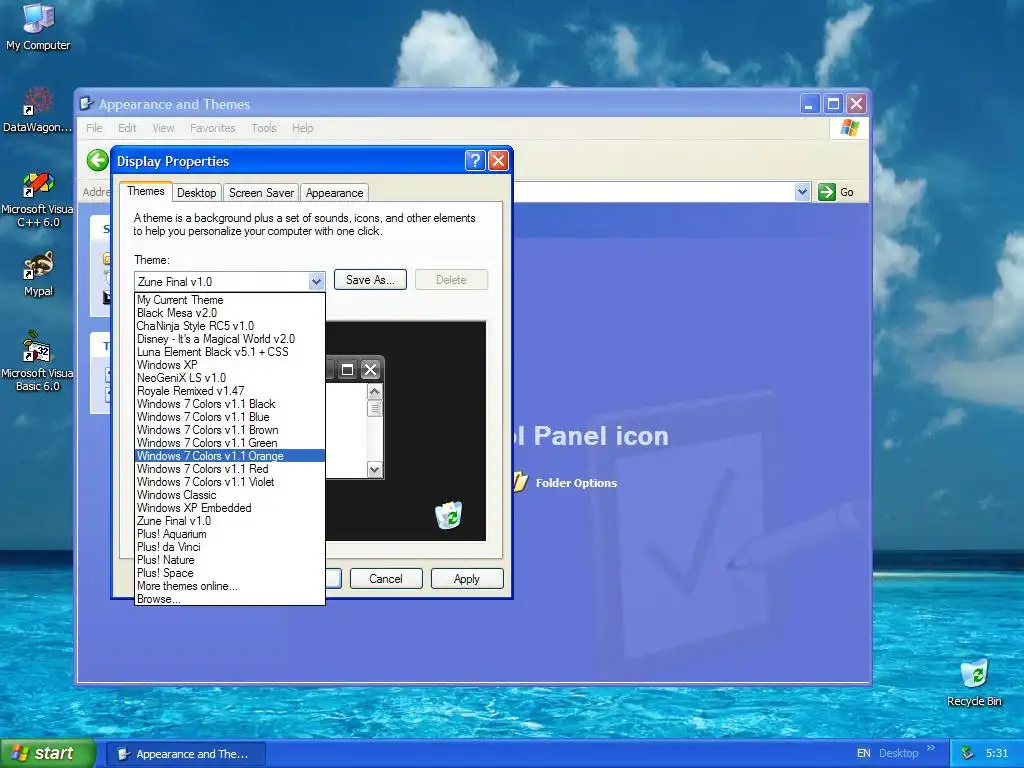Collapse the Theme dropdown arrow
This screenshot has width=1024, height=768.
316,281
